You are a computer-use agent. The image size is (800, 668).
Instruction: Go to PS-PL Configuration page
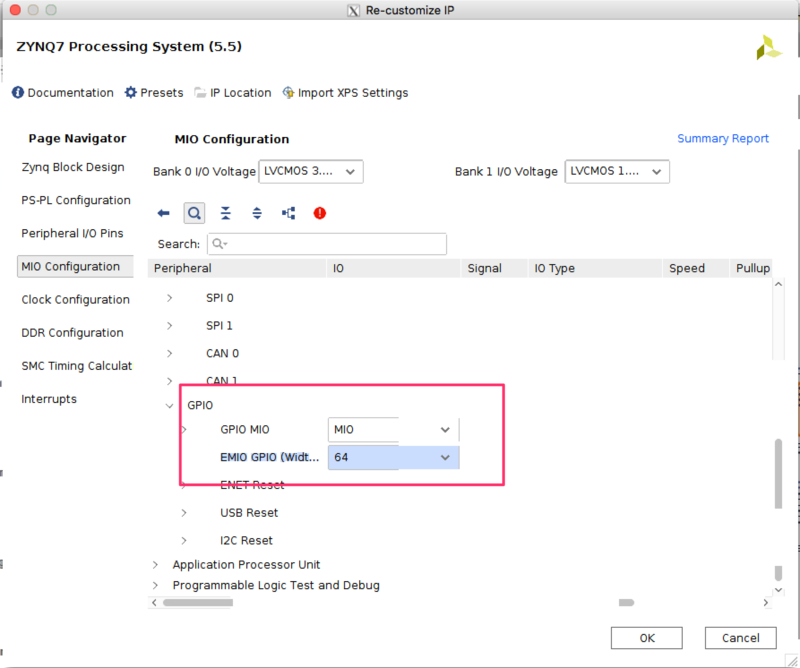pos(76,200)
